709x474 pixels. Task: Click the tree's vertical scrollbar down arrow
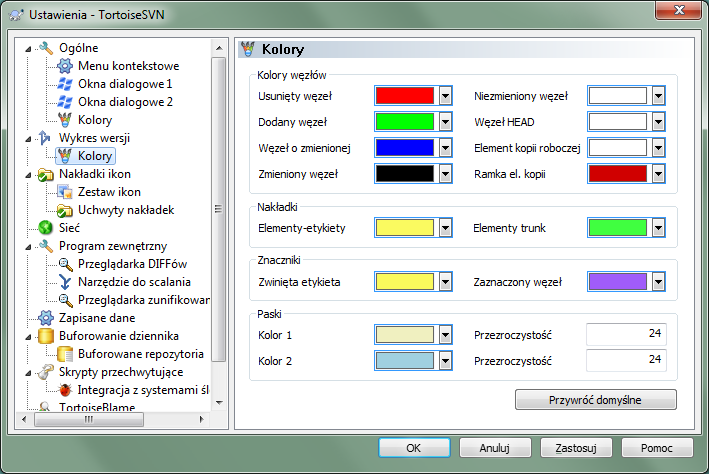(x=219, y=403)
